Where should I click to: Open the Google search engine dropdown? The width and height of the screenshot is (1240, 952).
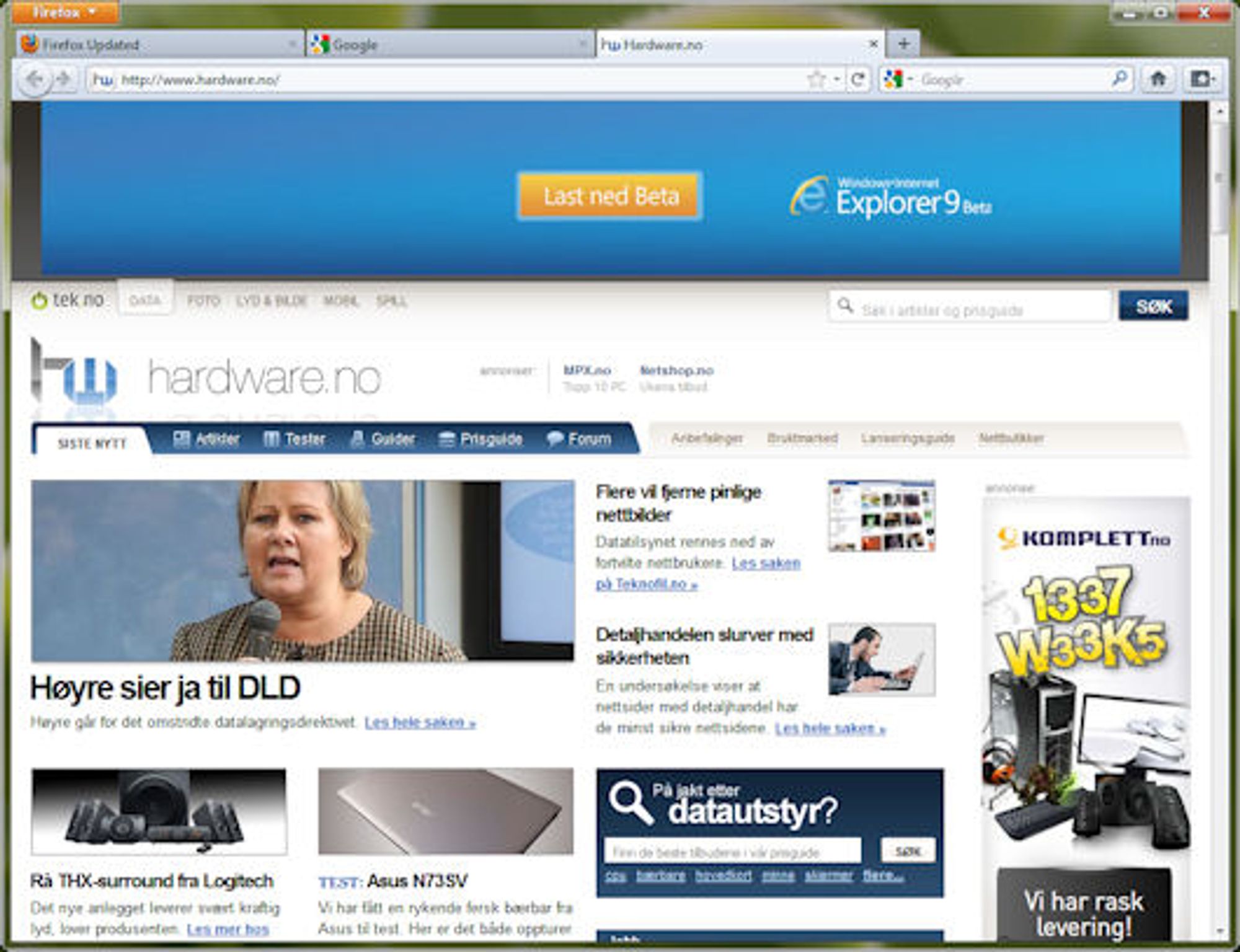pos(898,79)
